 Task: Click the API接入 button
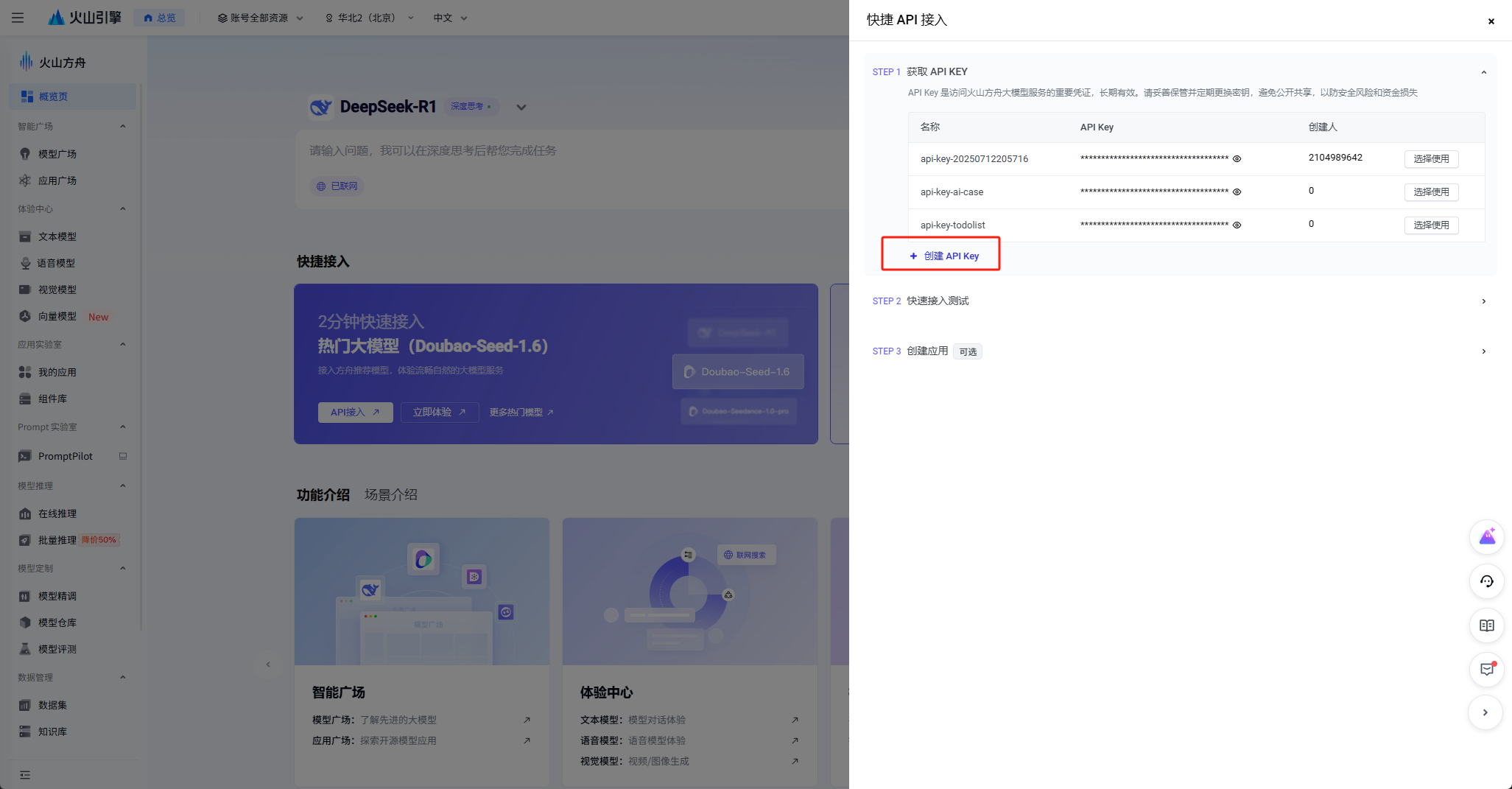(x=356, y=412)
